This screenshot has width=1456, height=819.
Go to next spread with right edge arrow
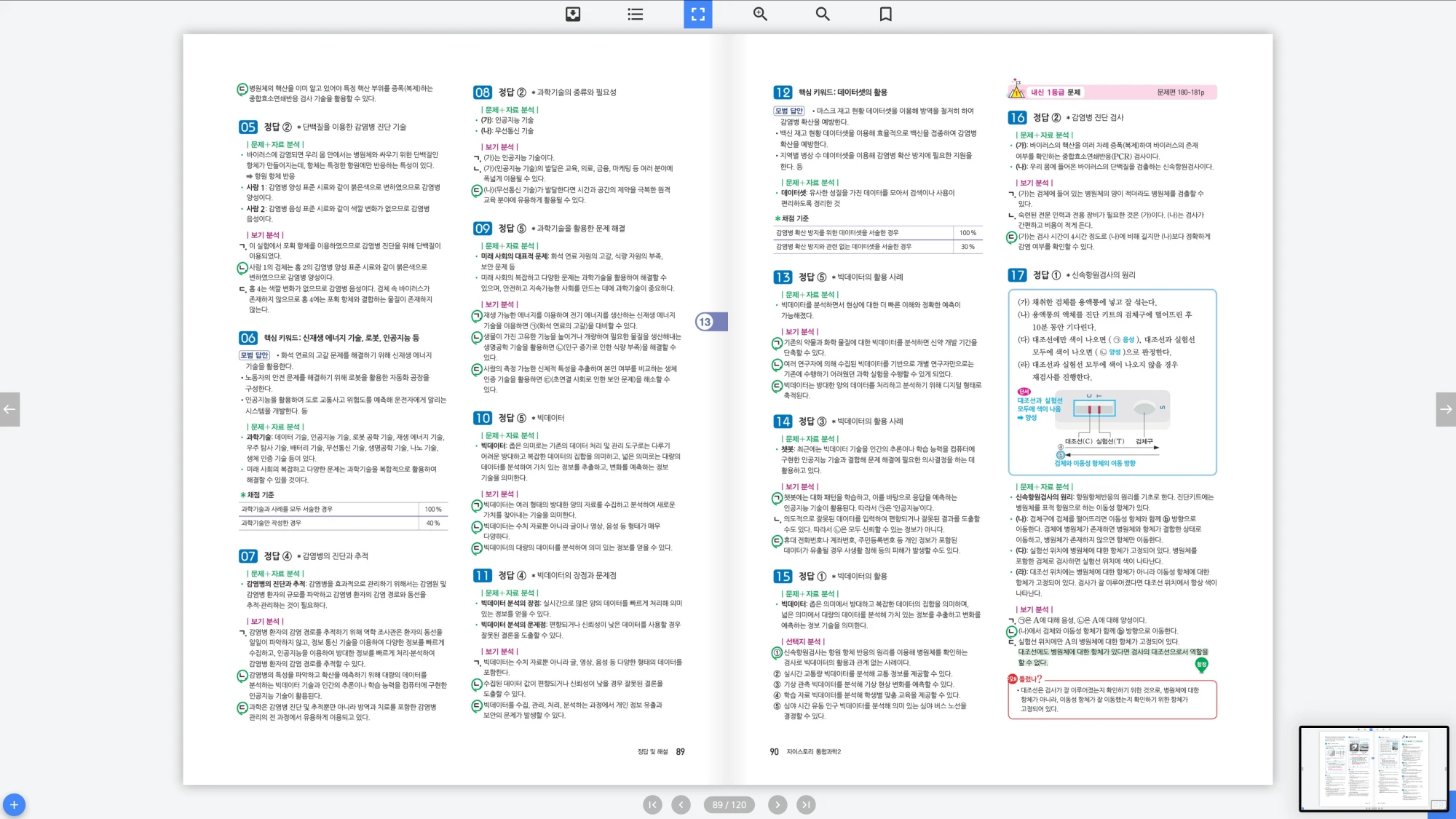pos(1446,409)
